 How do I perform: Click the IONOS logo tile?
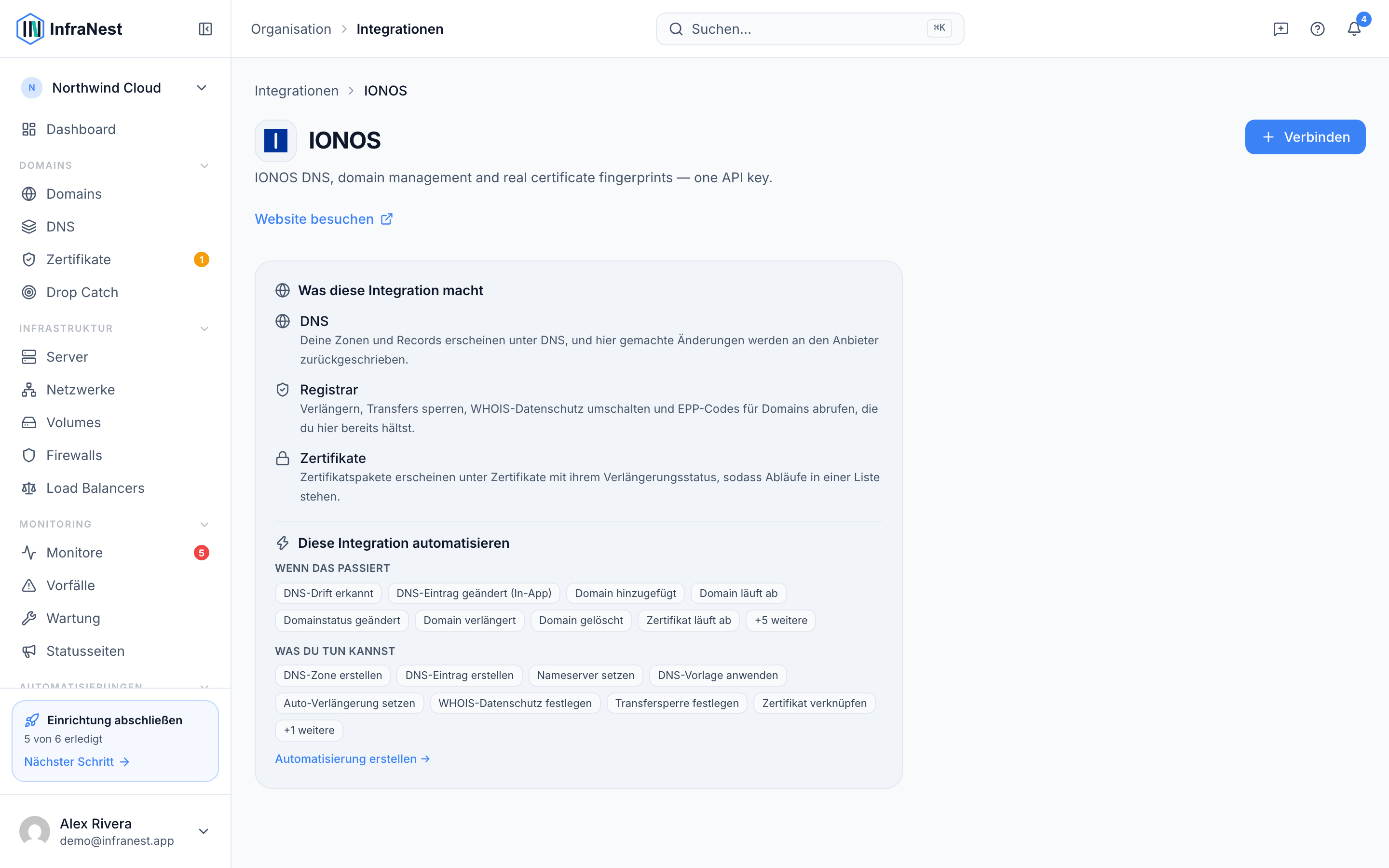(275, 141)
